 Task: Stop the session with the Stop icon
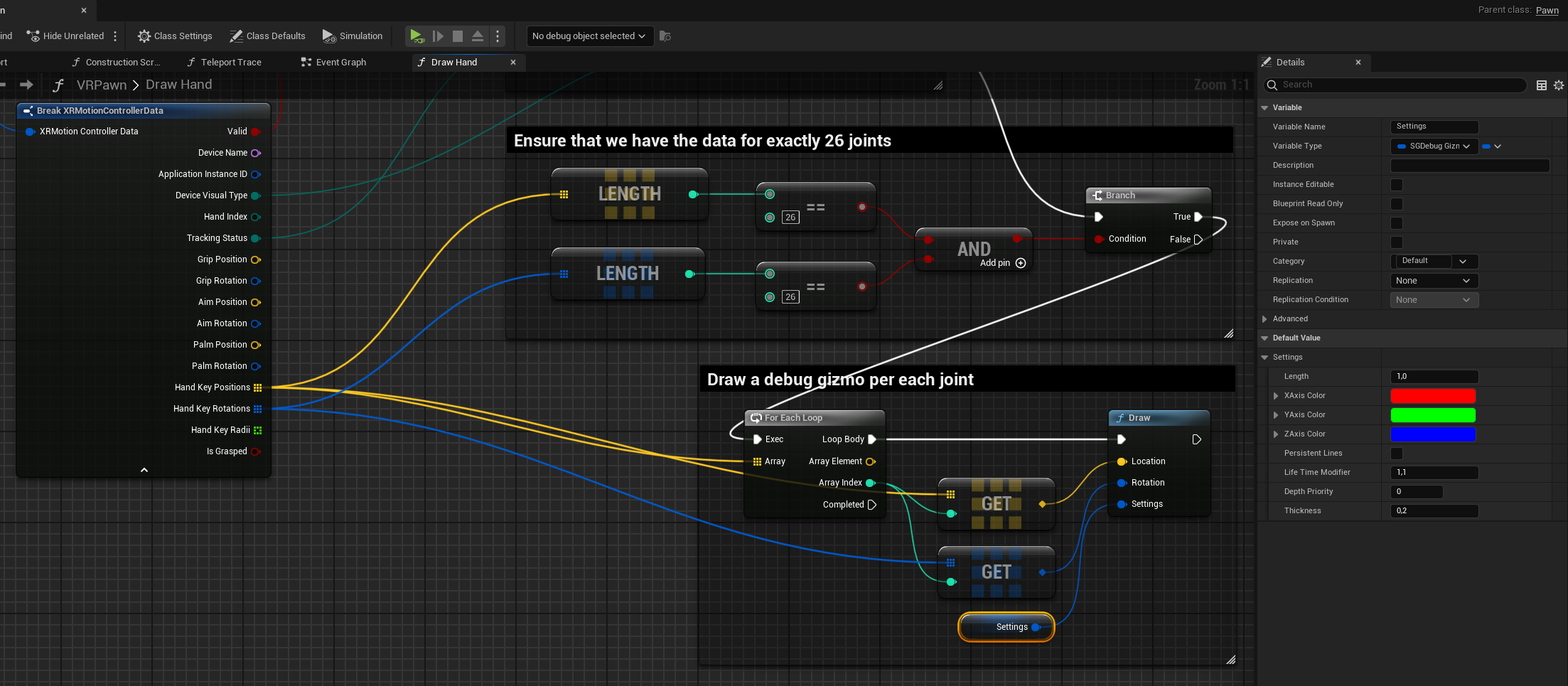click(x=458, y=36)
